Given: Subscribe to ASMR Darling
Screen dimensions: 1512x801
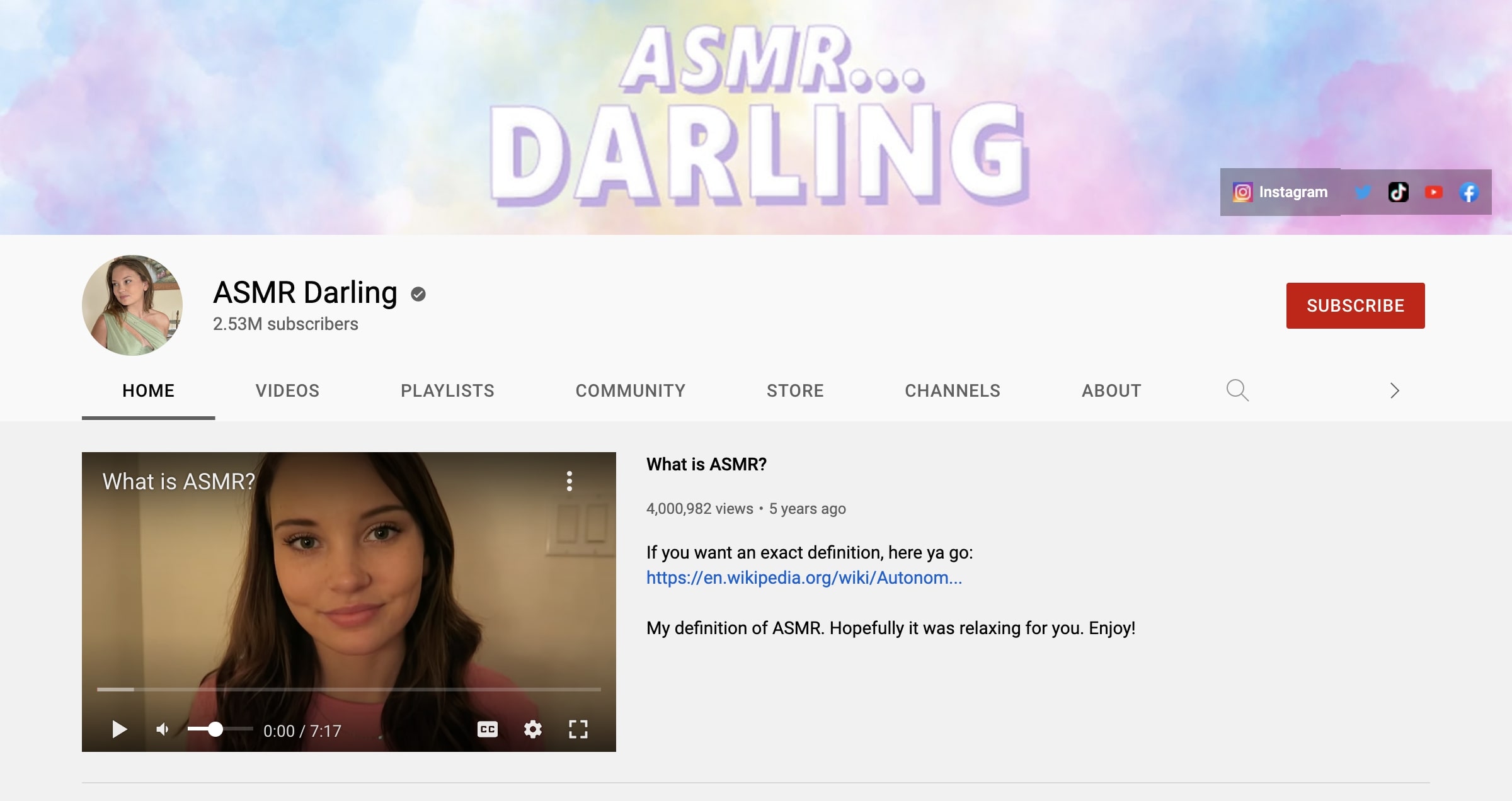Looking at the screenshot, I should pos(1354,305).
